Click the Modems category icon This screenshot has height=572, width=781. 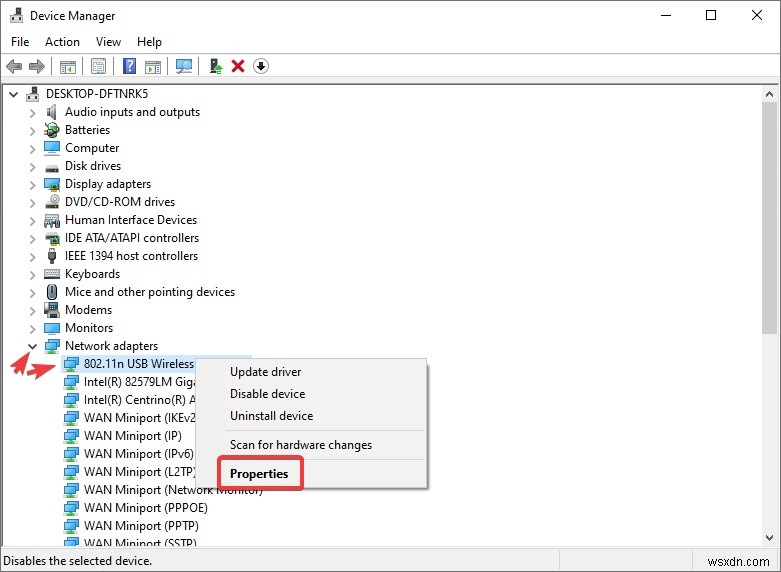coord(52,310)
